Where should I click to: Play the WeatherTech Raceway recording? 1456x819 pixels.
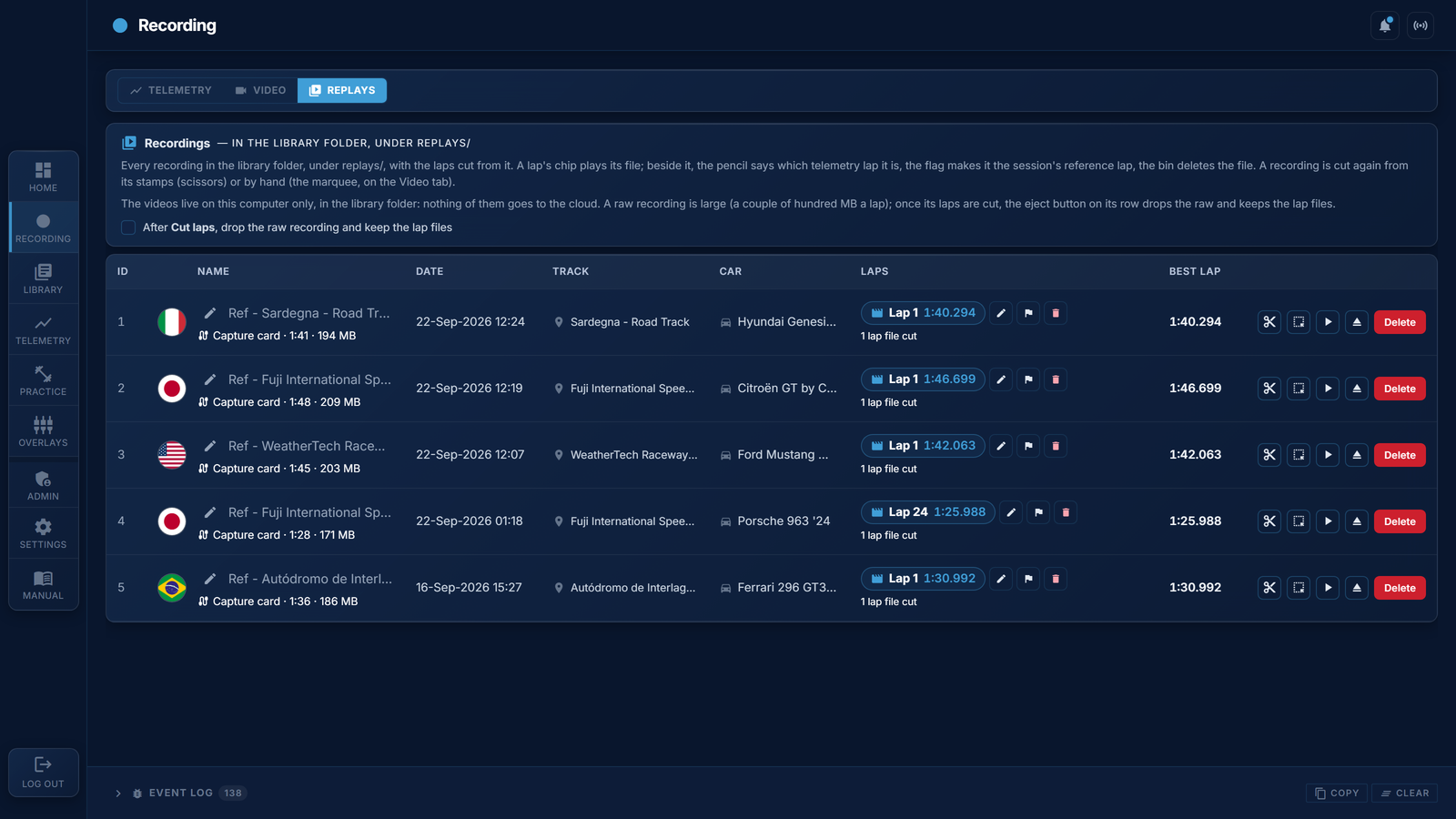pyautogui.click(x=1328, y=455)
